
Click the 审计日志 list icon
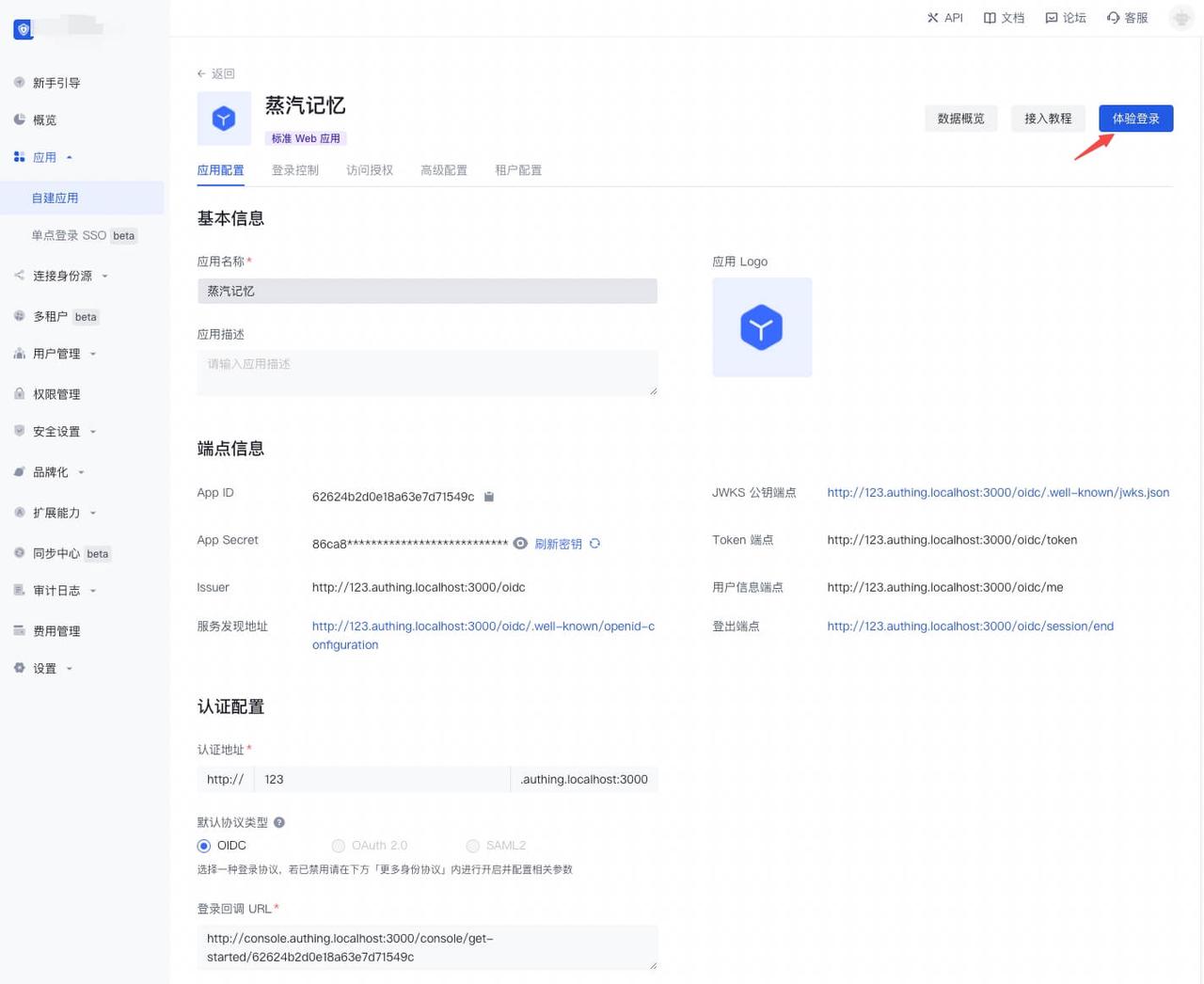coord(19,590)
